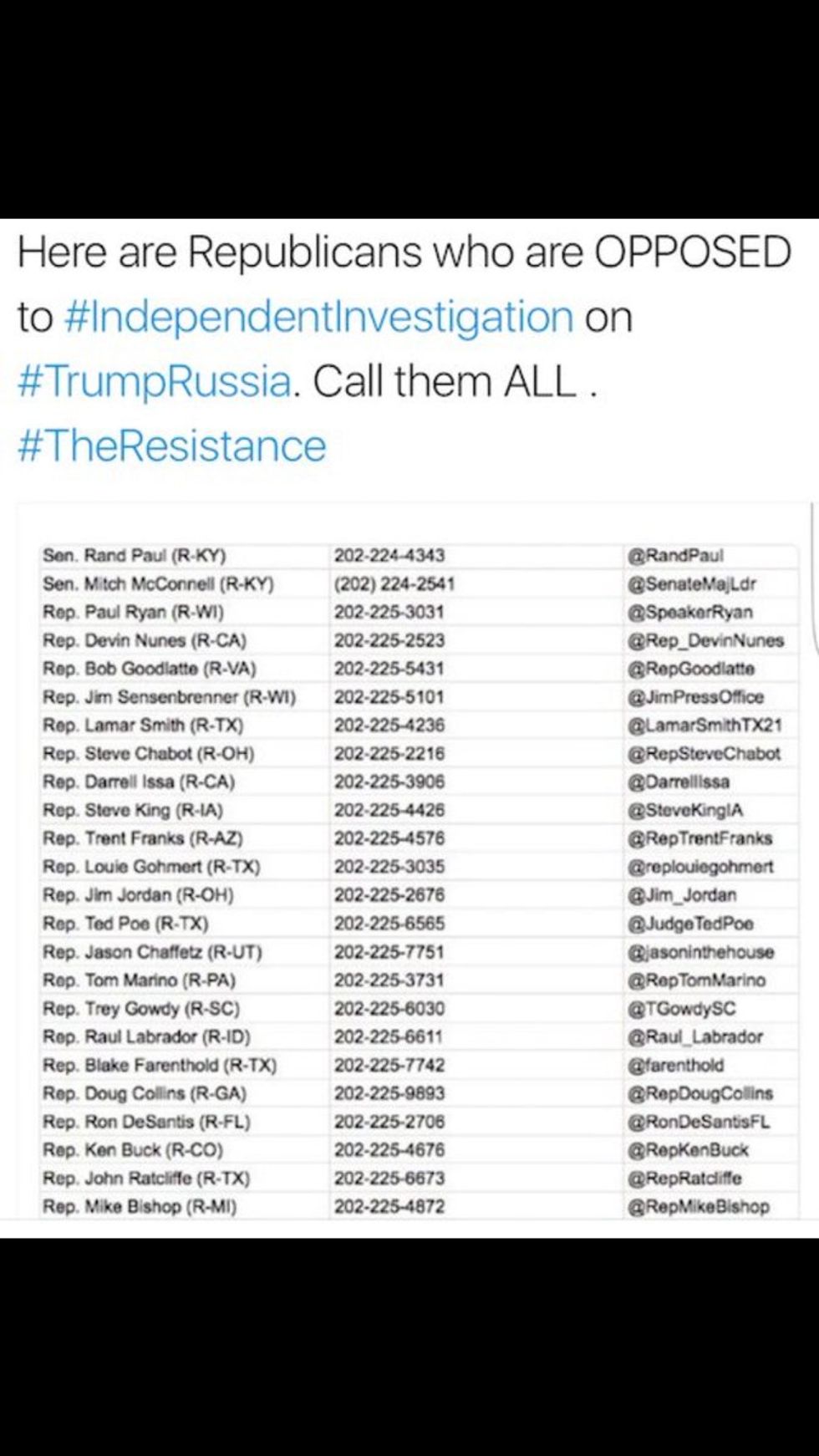
Task: Select Rep. Jason Chaffetz (R-UT) name
Action: click(x=152, y=952)
